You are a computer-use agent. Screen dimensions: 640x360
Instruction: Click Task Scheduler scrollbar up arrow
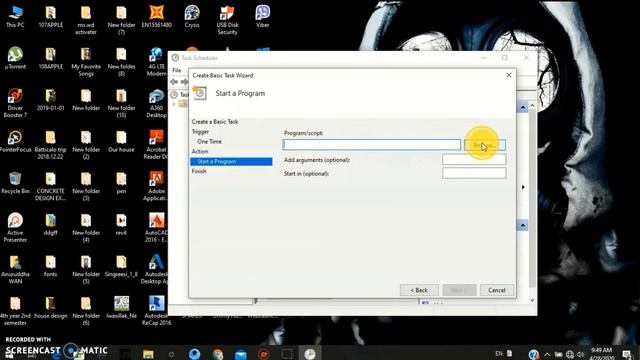pyautogui.click(x=532, y=106)
